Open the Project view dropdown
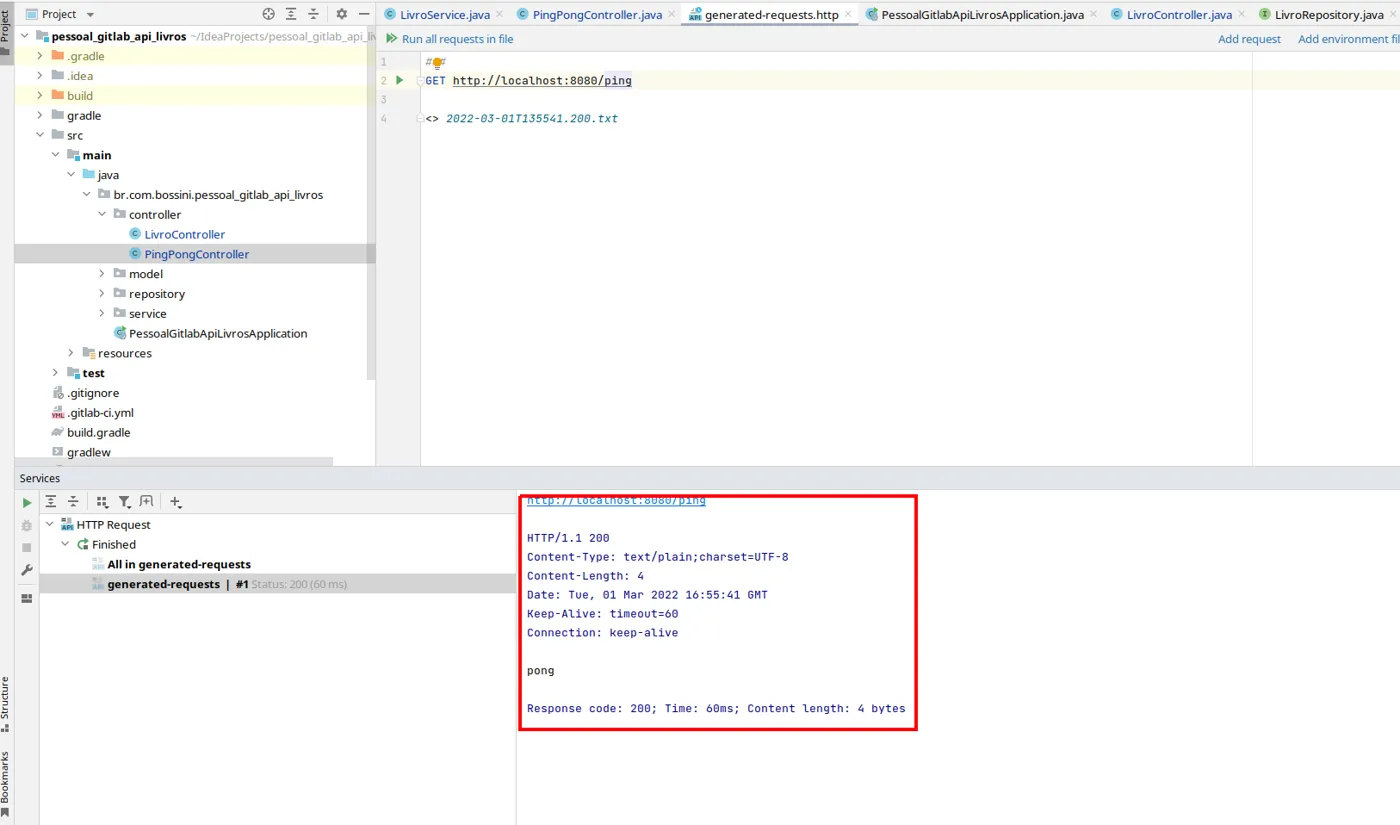Viewport: 1400px width, 825px height. (59, 14)
